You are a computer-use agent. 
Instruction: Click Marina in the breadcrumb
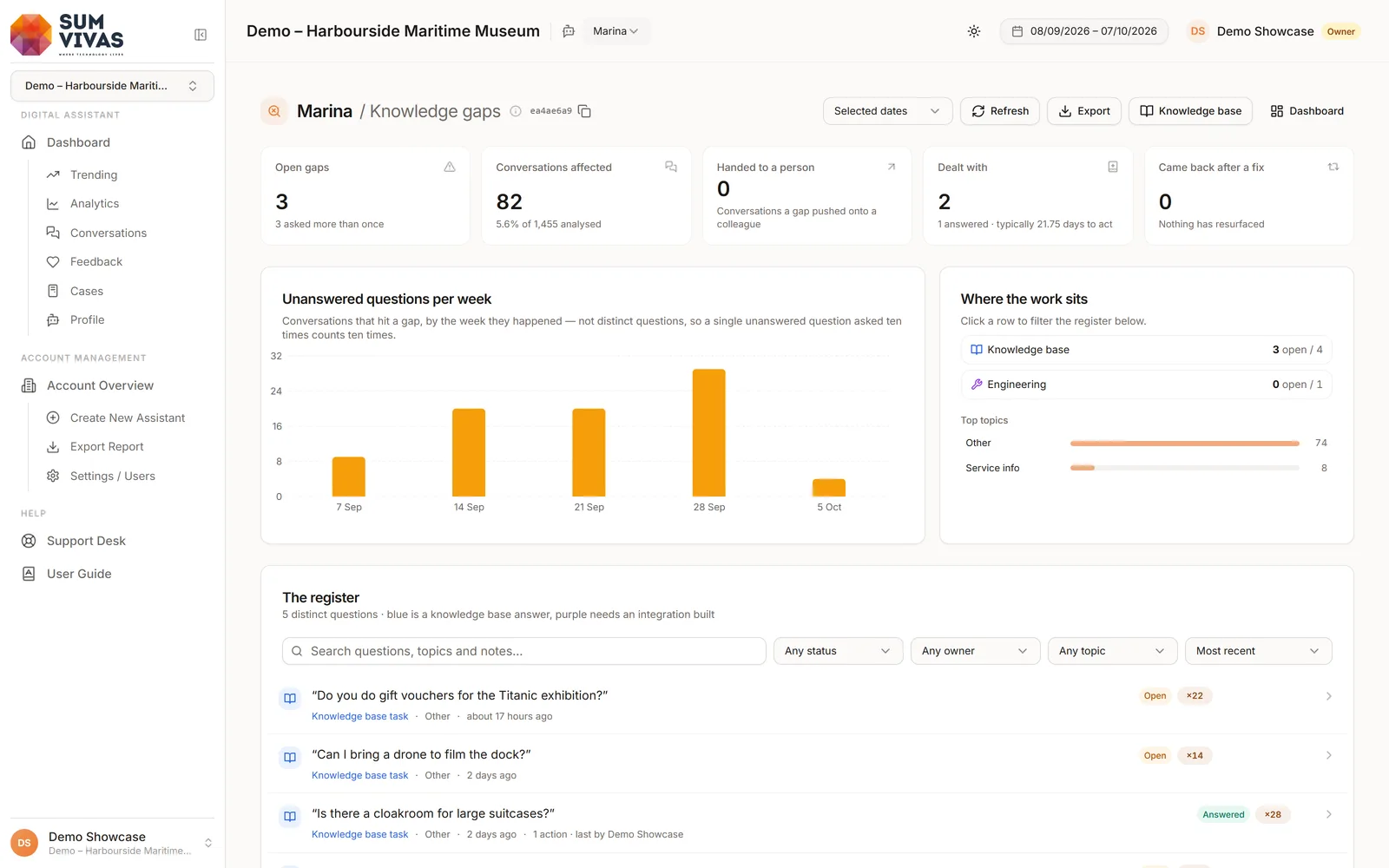325,111
